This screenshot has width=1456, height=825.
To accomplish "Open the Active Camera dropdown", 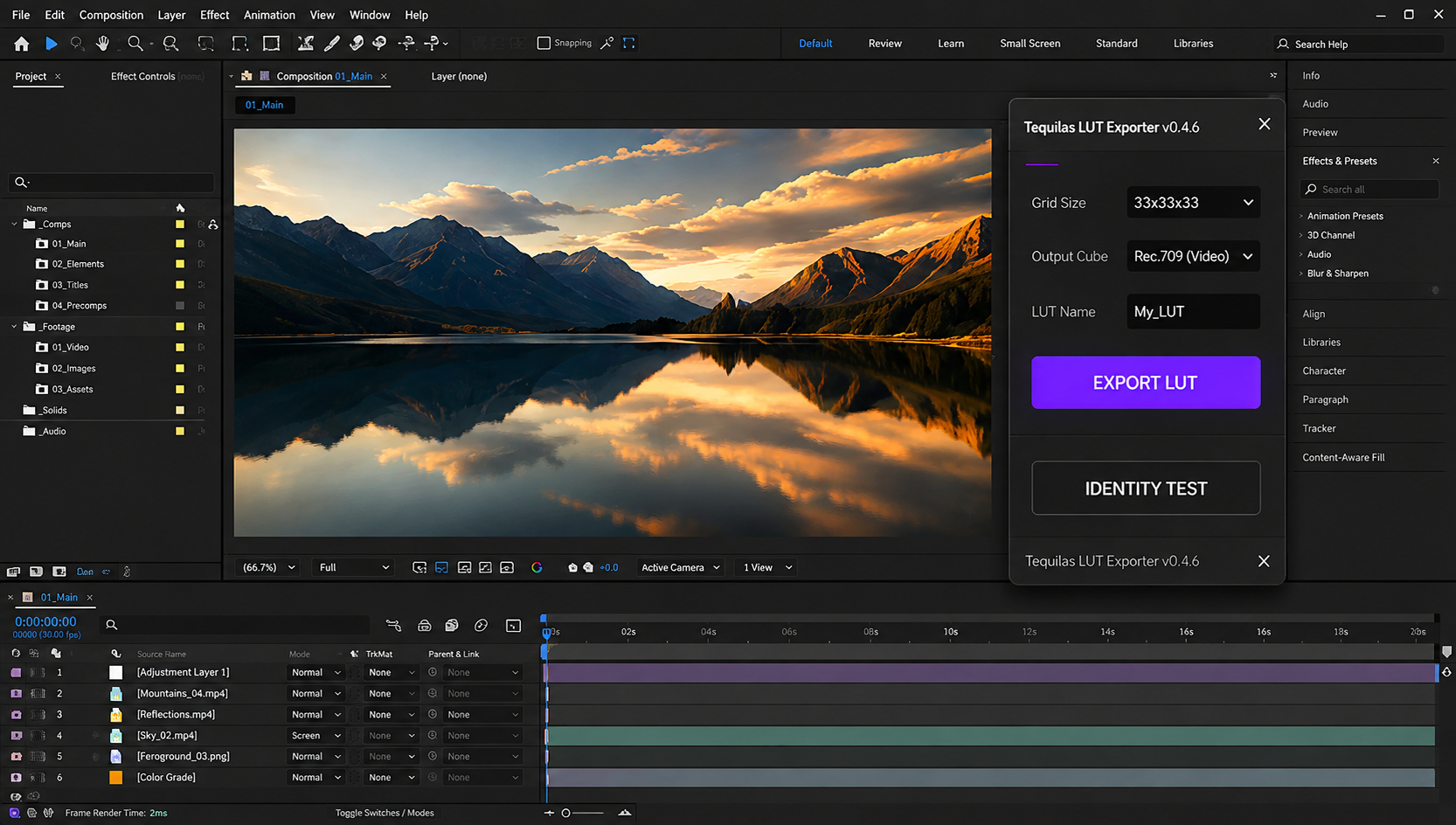I will (681, 567).
